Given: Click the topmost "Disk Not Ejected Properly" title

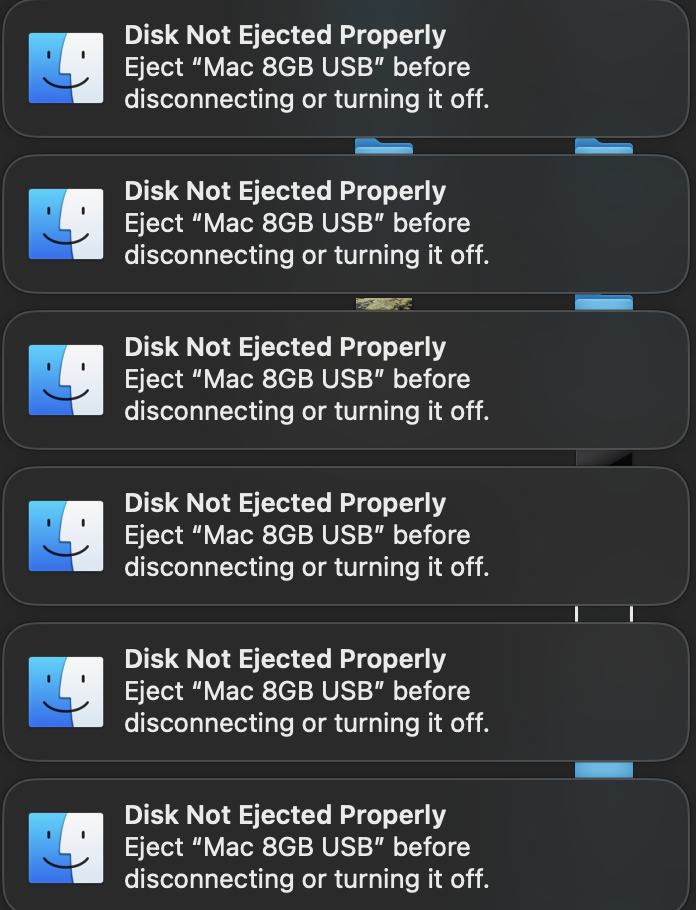Looking at the screenshot, I should (x=285, y=36).
